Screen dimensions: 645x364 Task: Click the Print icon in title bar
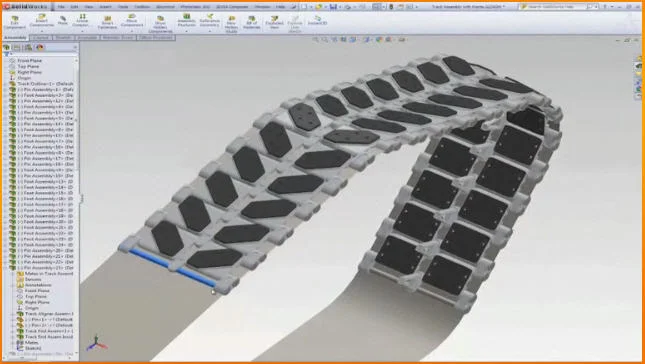tap(348, 7)
